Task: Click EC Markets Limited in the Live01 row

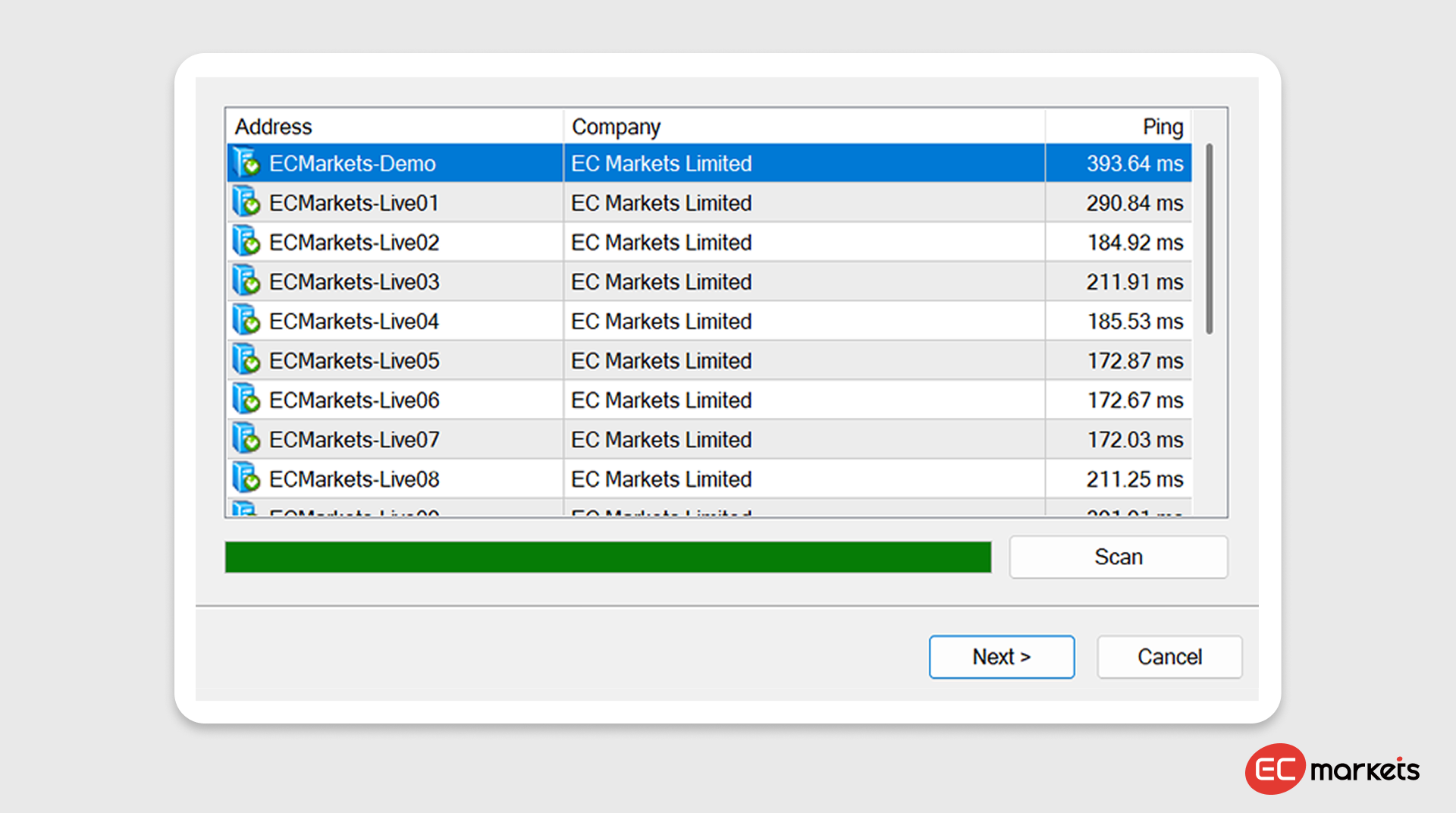Action: pos(661,203)
